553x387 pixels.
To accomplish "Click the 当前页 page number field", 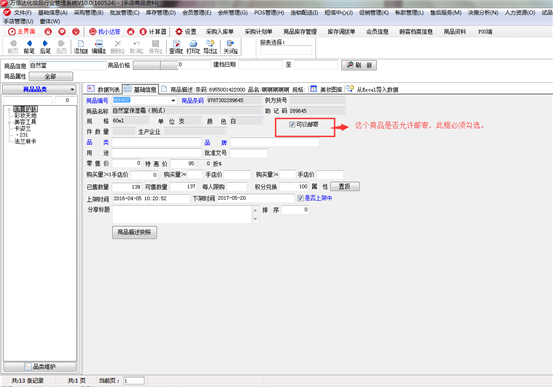I will click(134, 381).
